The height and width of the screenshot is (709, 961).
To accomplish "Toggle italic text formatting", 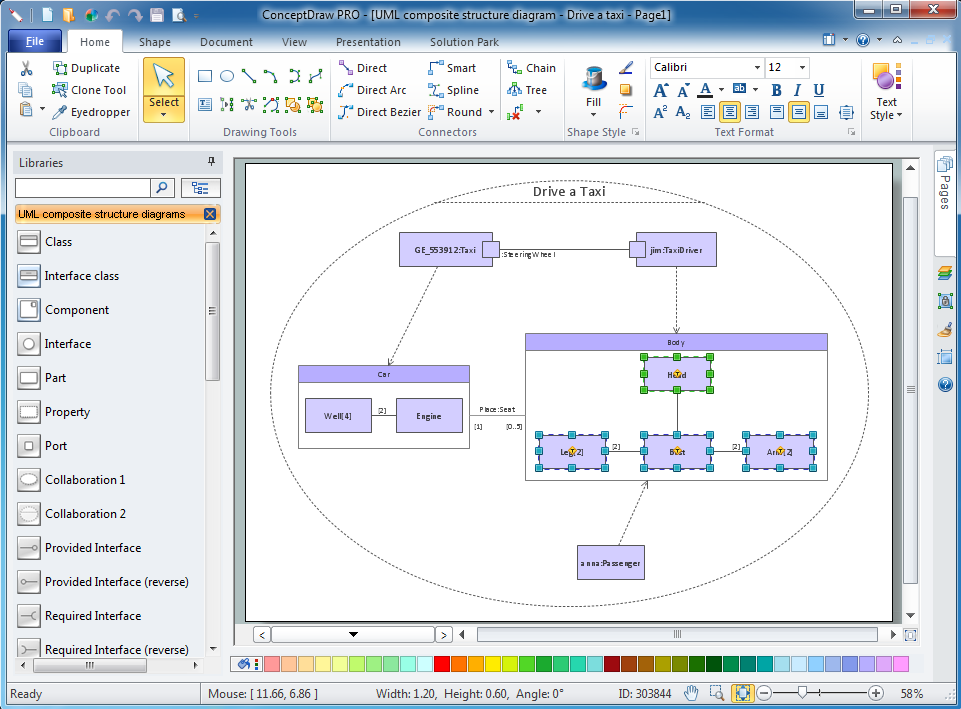I will pos(797,90).
